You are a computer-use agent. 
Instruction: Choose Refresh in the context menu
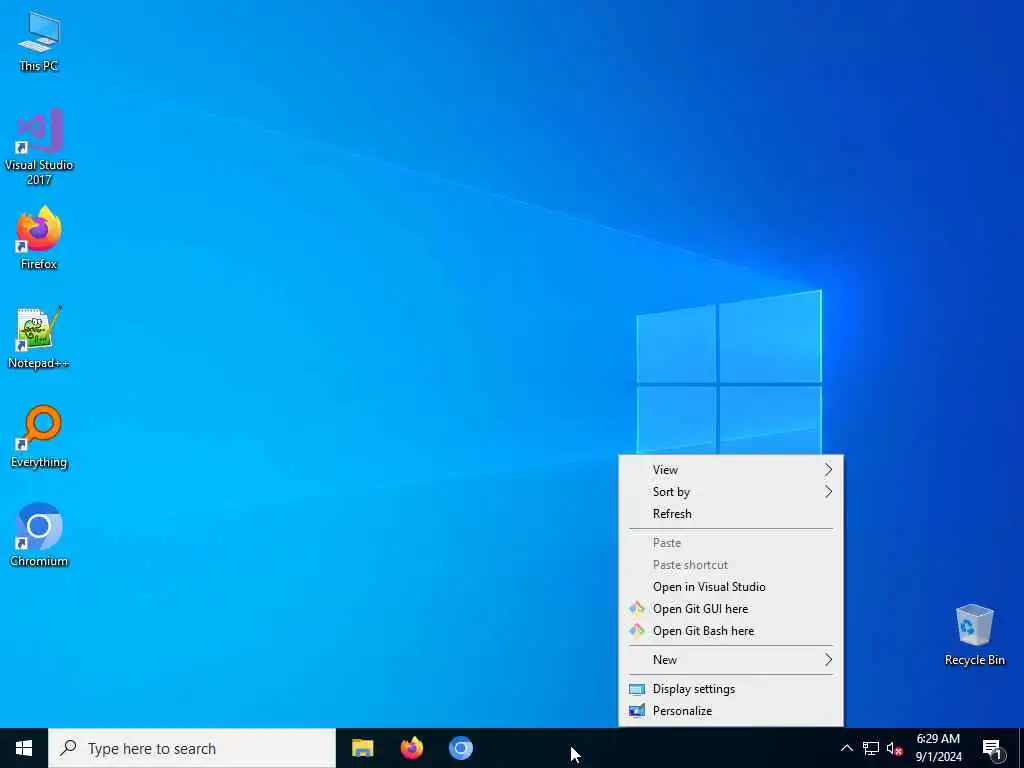731,514
